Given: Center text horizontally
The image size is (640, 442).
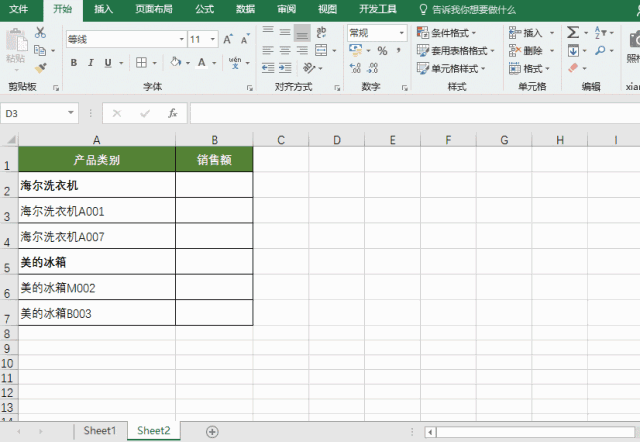Looking at the screenshot, I should point(285,50).
